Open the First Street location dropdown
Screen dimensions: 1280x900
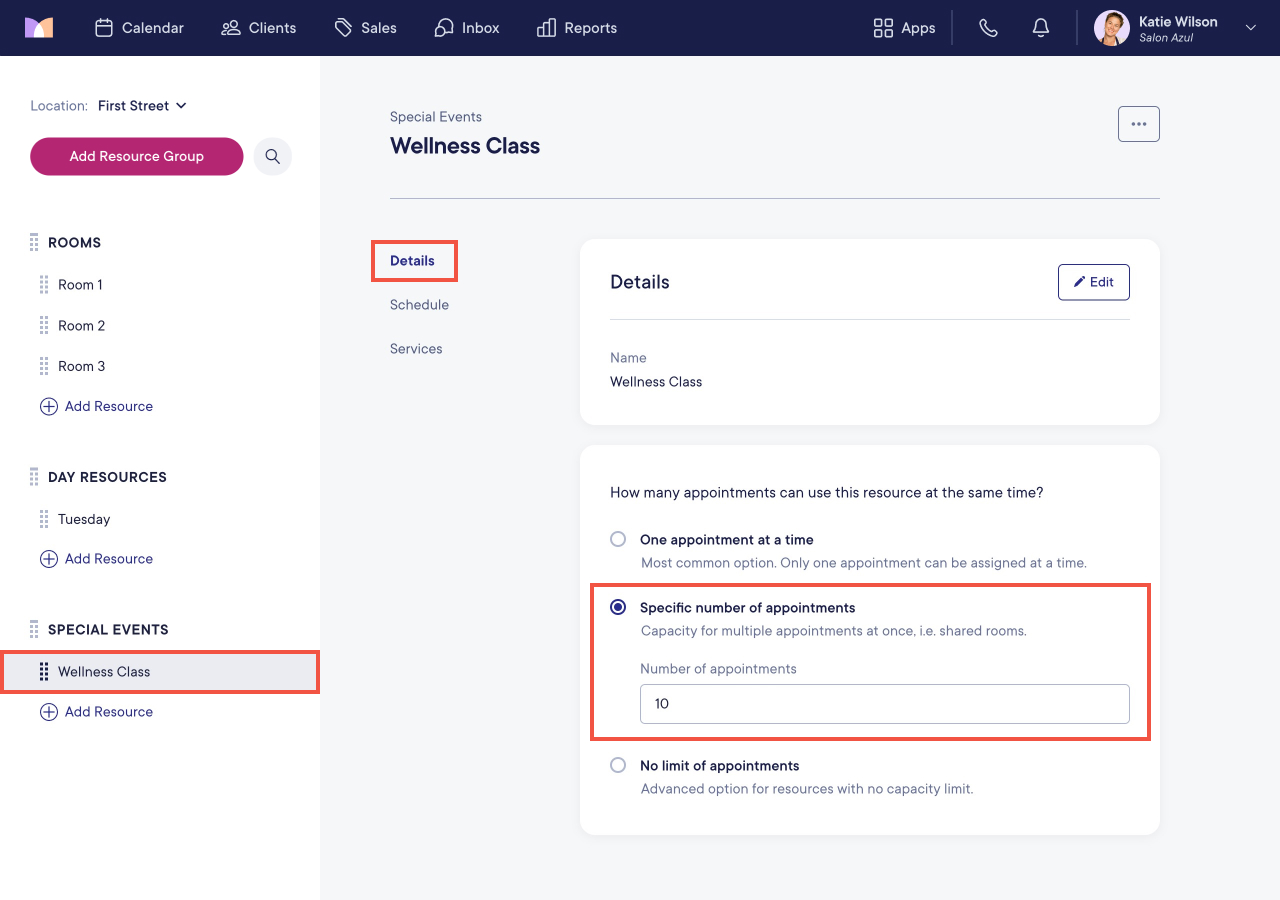pyautogui.click(x=142, y=106)
